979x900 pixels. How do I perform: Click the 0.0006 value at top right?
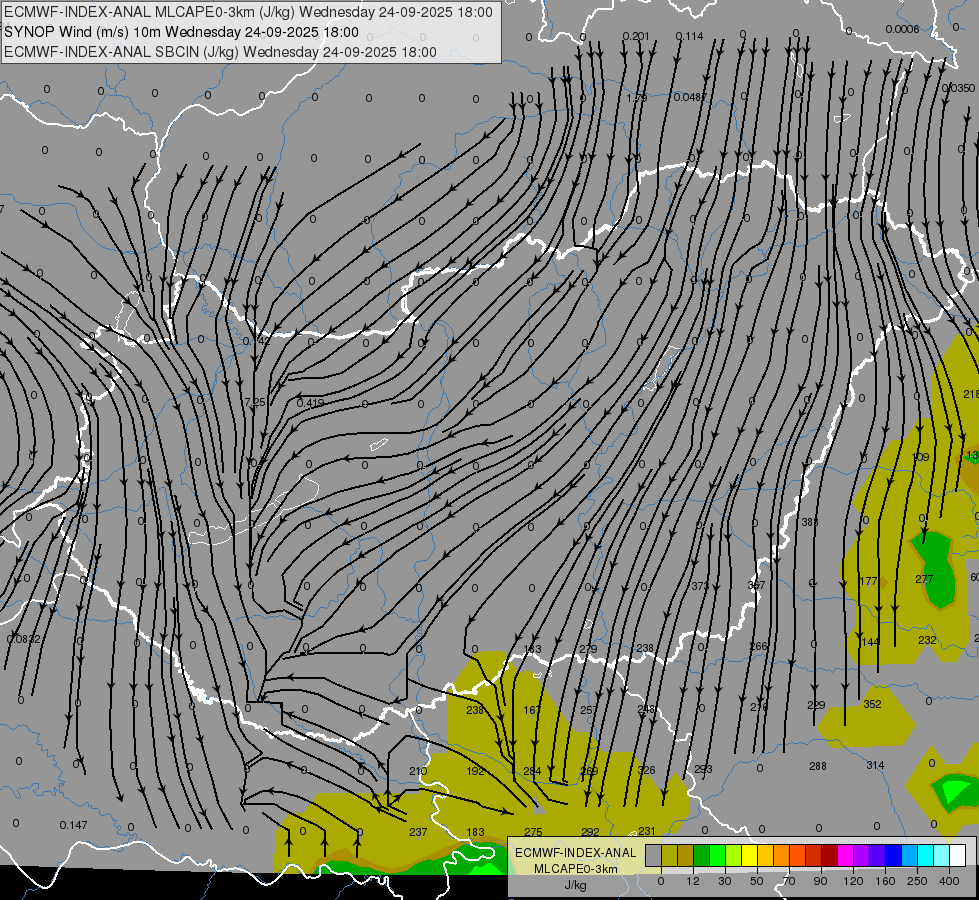[x=902, y=29]
